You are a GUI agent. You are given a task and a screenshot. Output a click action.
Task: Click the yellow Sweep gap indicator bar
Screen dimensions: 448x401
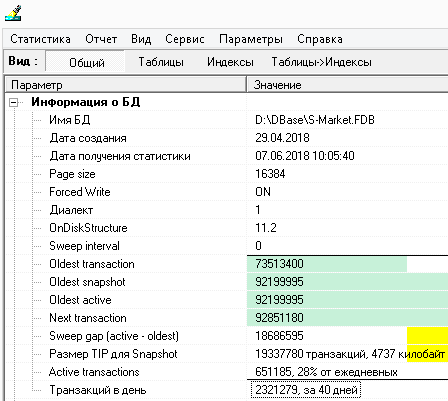point(427,336)
